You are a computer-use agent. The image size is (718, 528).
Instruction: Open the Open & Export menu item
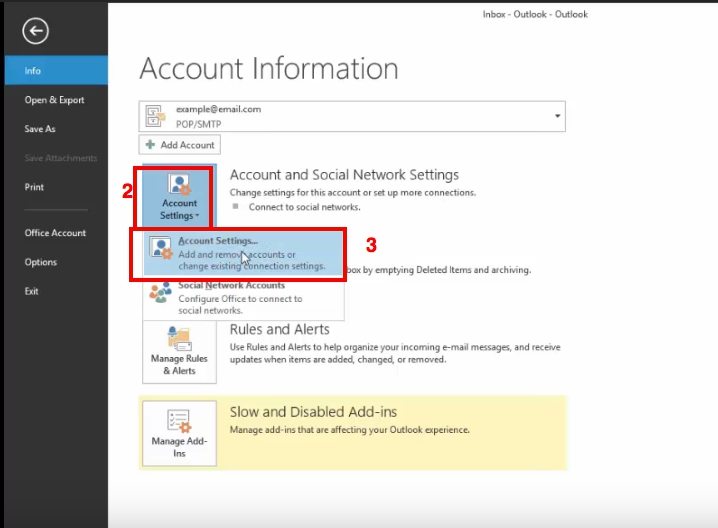pyautogui.click(x=54, y=100)
